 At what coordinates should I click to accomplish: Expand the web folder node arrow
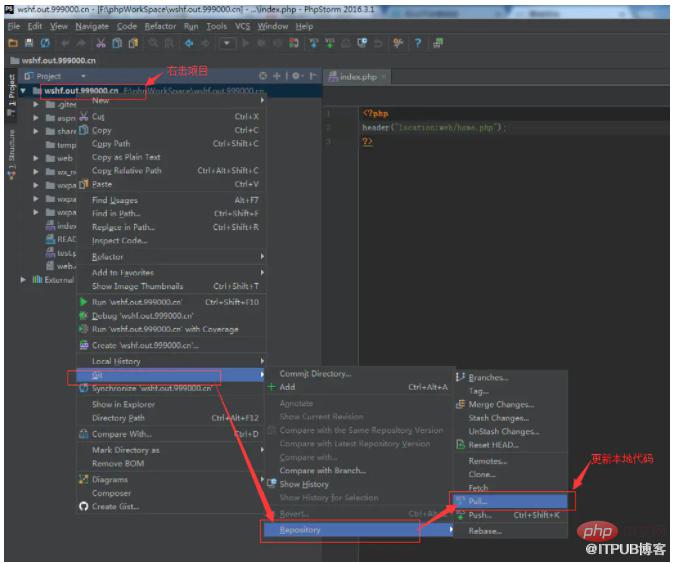(36, 159)
